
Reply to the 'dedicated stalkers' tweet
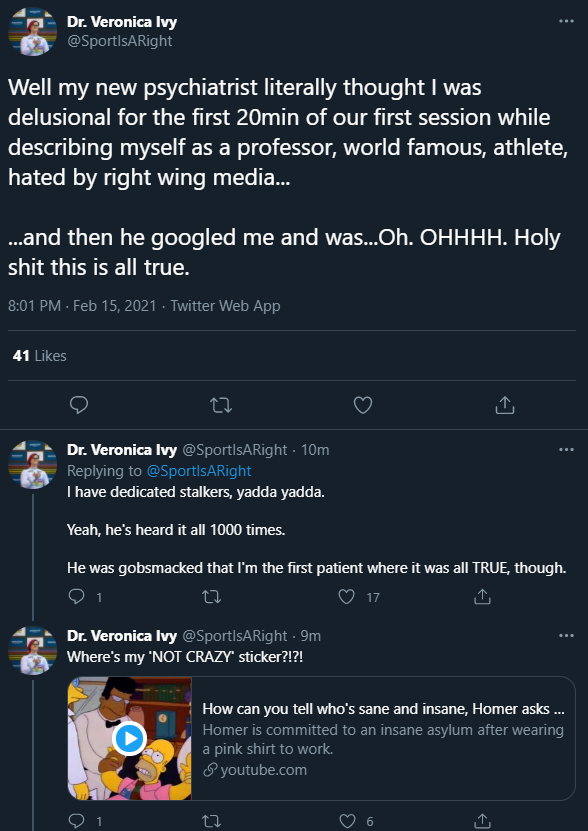77,597
